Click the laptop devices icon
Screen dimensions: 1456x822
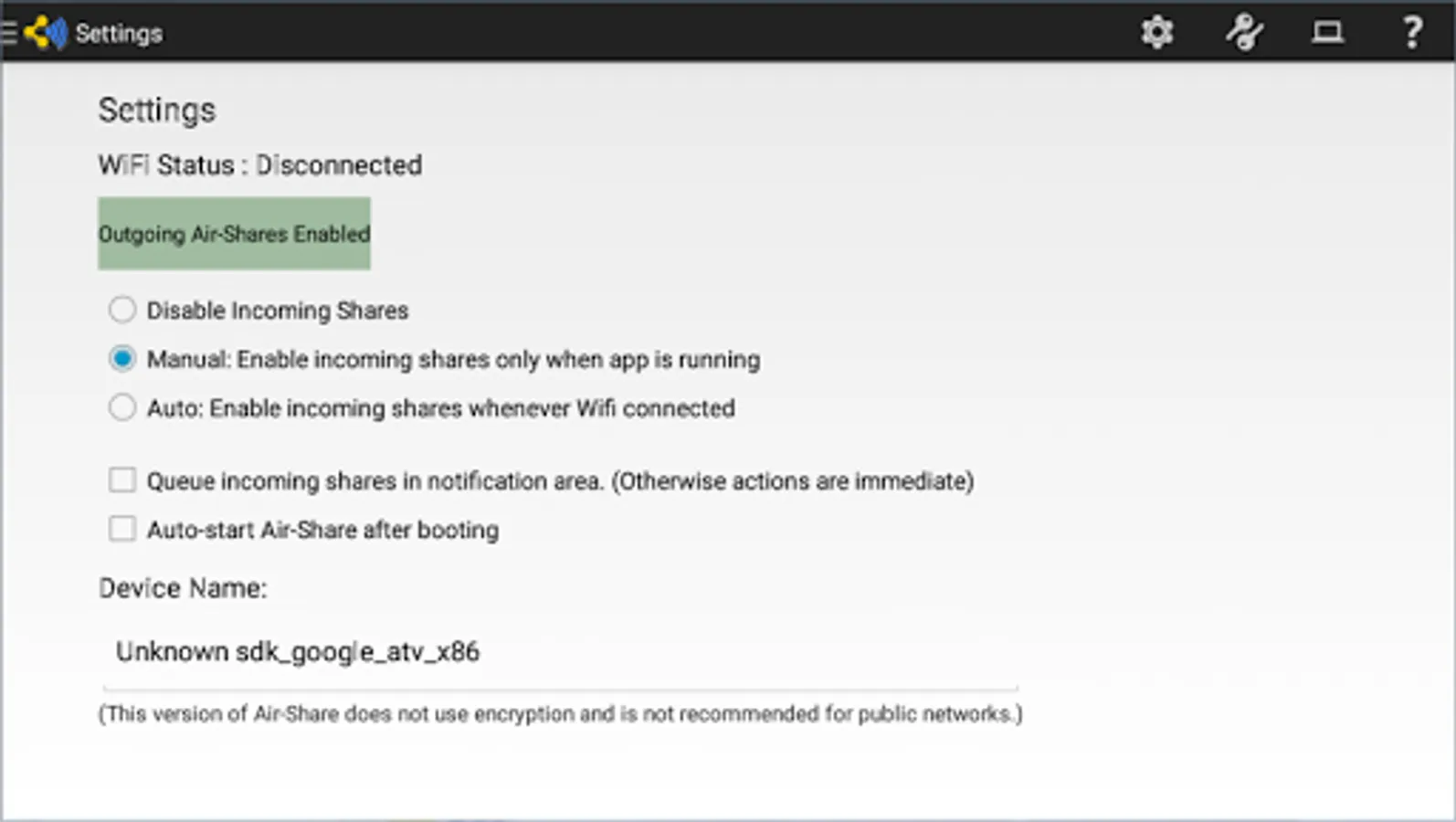[1327, 33]
